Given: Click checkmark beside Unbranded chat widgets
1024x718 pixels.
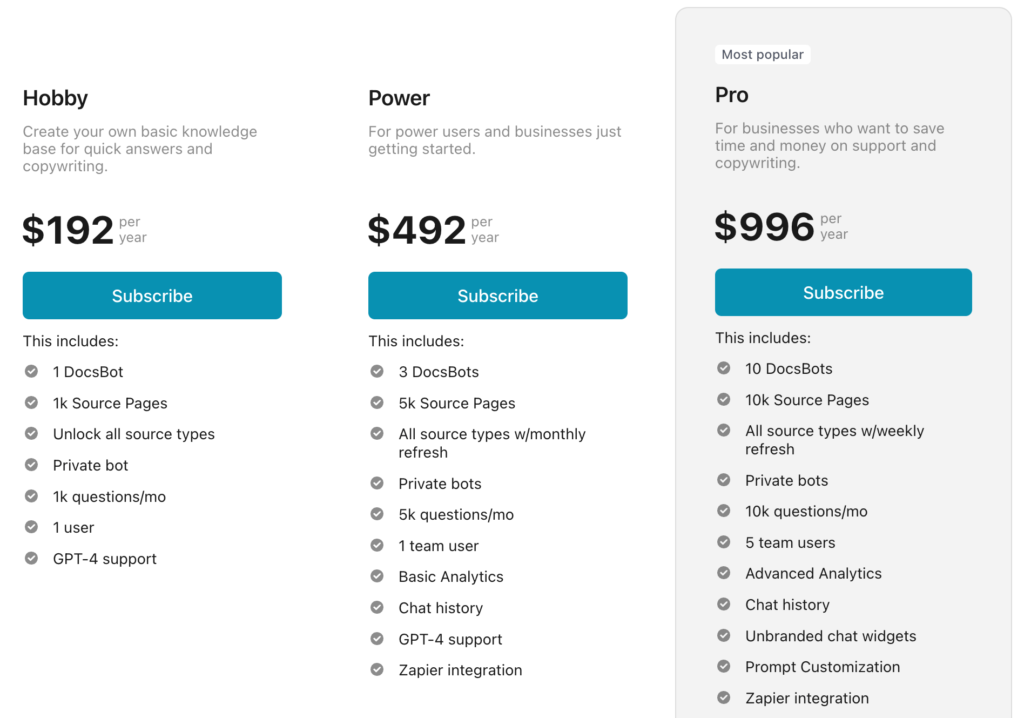Looking at the screenshot, I should click(x=724, y=635).
